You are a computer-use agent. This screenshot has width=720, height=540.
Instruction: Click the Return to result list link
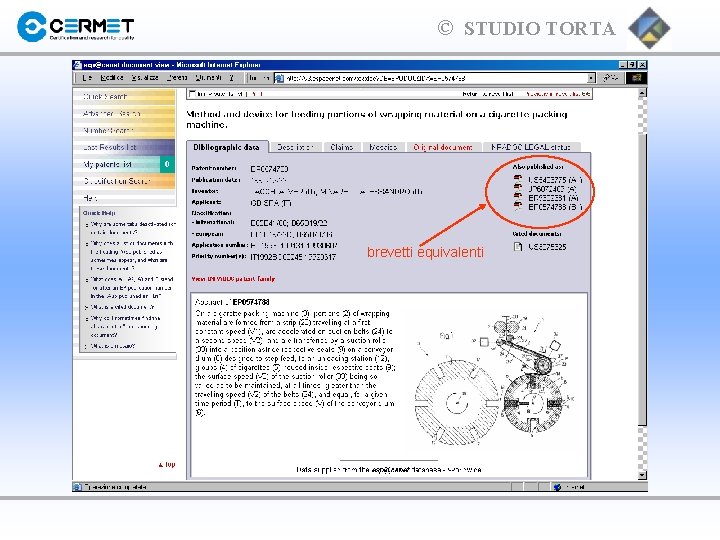coord(488,94)
